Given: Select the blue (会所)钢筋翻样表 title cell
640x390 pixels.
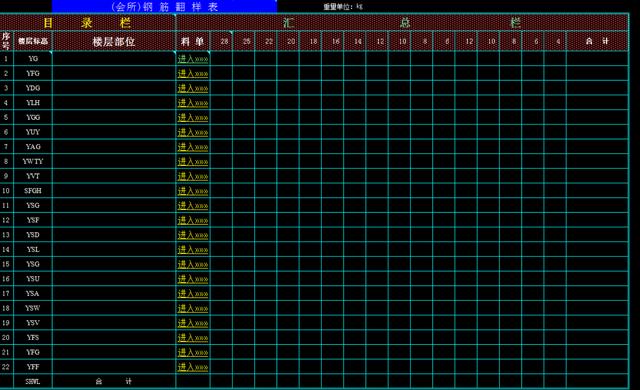Looking at the screenshot, I should [164, 7].
